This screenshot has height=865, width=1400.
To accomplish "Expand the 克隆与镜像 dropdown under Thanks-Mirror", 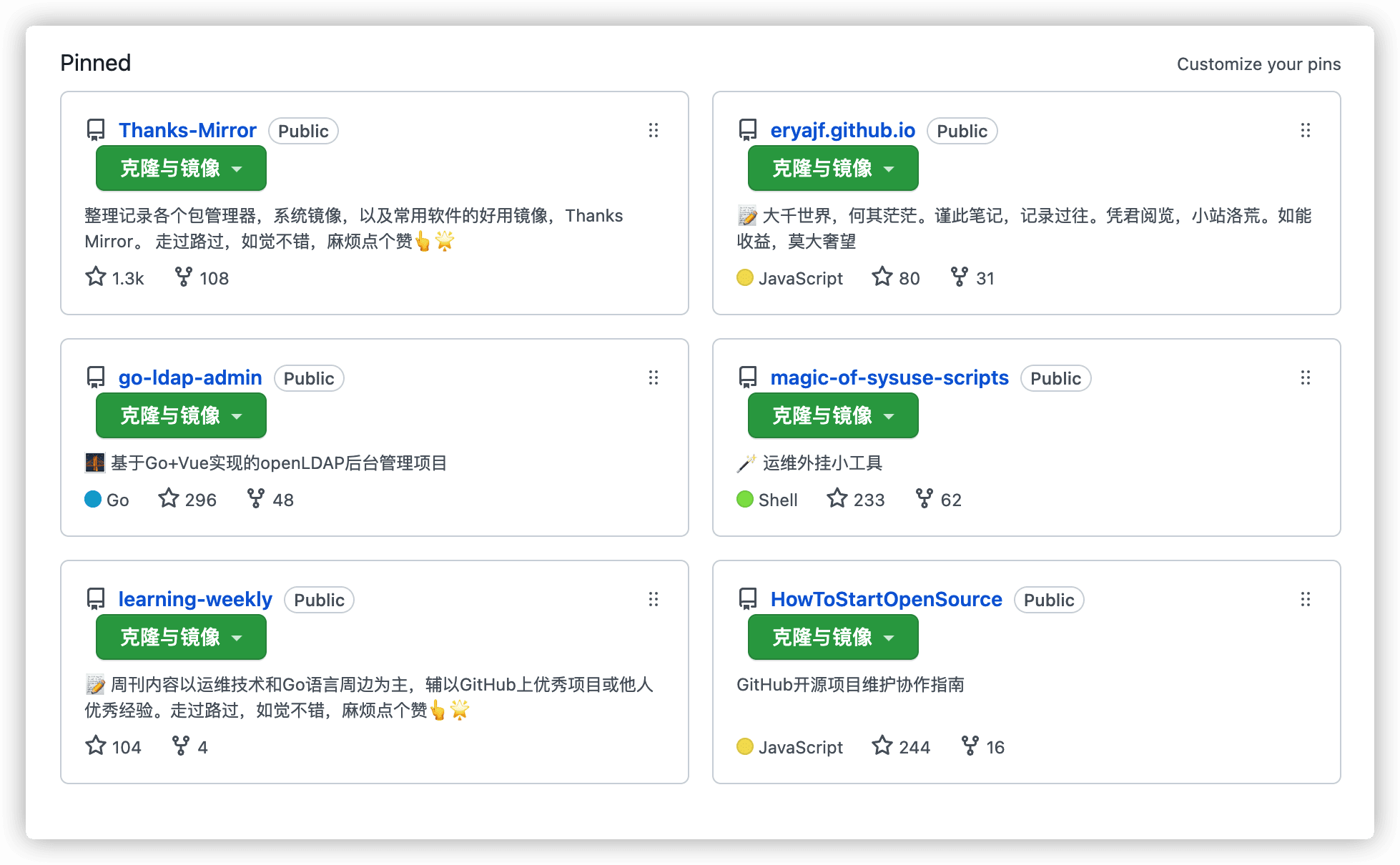I will pos(181,169).
